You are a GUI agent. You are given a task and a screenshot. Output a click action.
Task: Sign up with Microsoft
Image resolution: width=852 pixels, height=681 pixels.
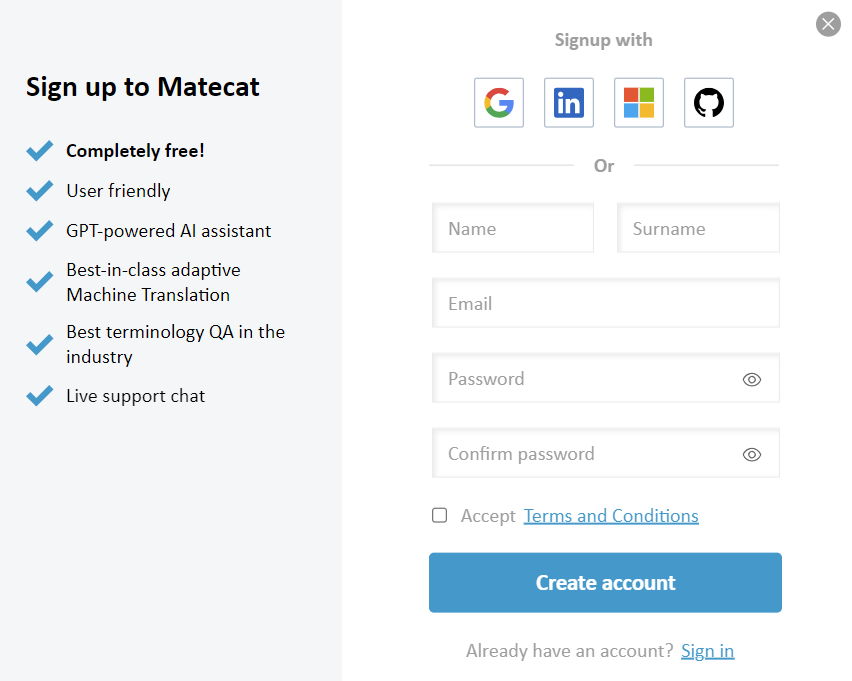tap(638, 102)
